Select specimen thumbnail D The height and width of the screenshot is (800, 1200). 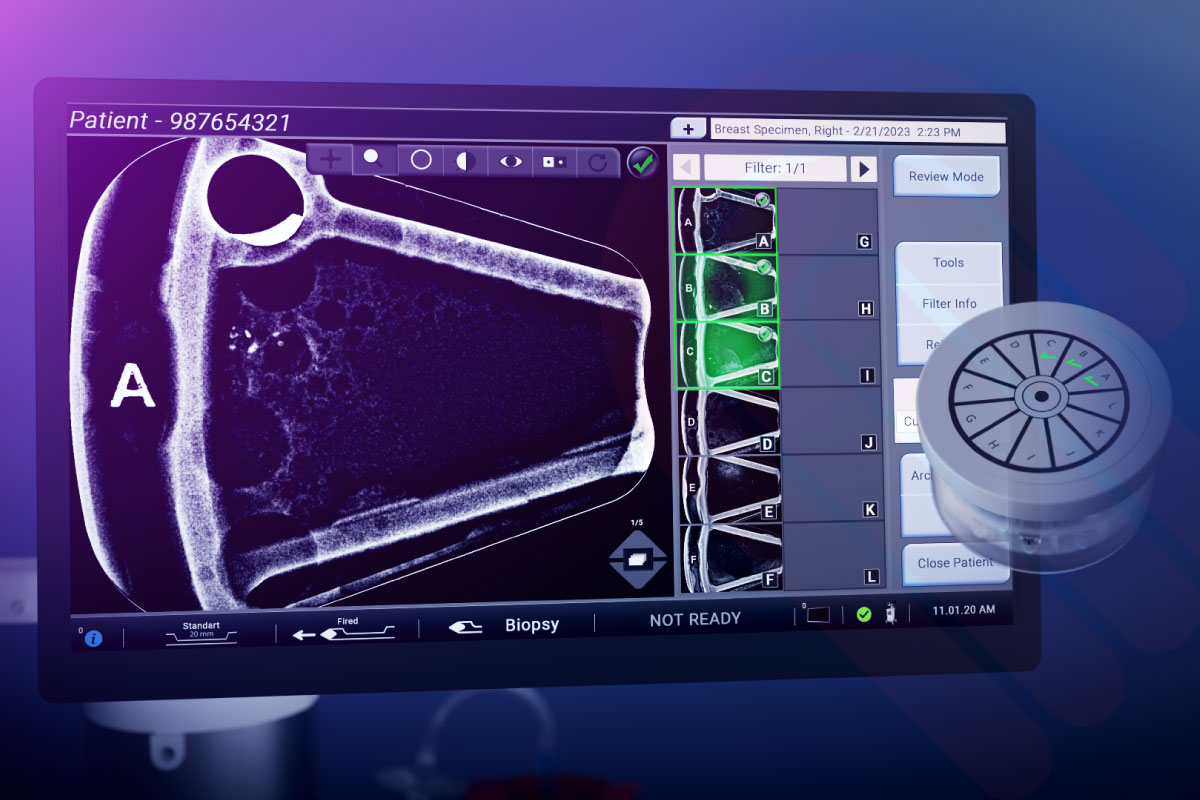pos(728,421)
